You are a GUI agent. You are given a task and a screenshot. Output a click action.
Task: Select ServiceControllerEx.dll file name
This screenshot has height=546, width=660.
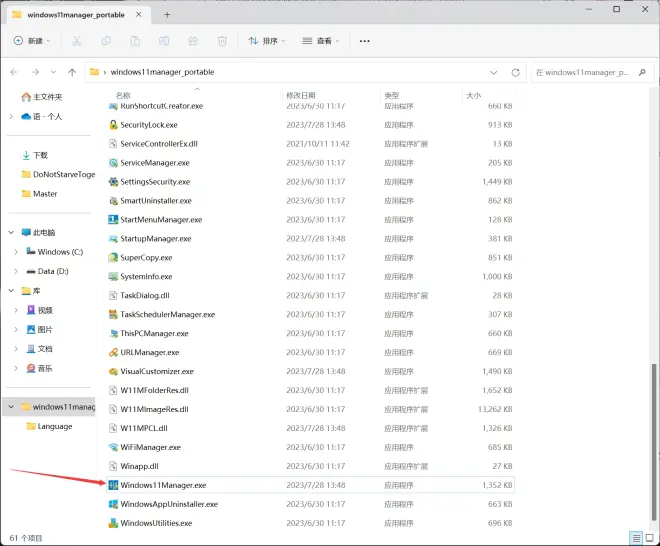click(x=159, y=144)
